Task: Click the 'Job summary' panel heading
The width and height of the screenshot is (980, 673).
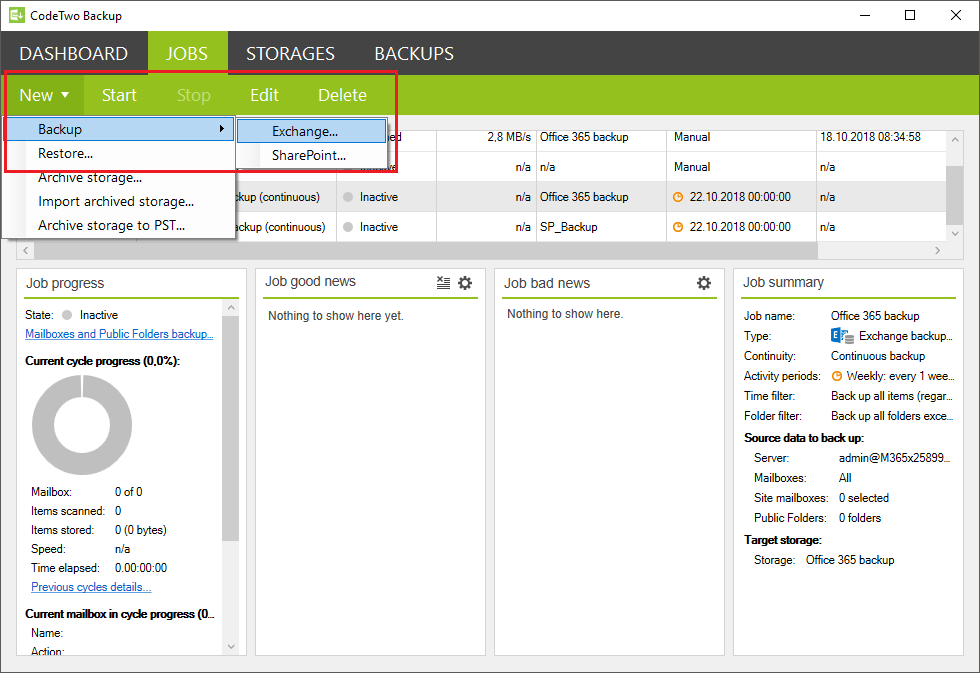Action: coord(783,282)
